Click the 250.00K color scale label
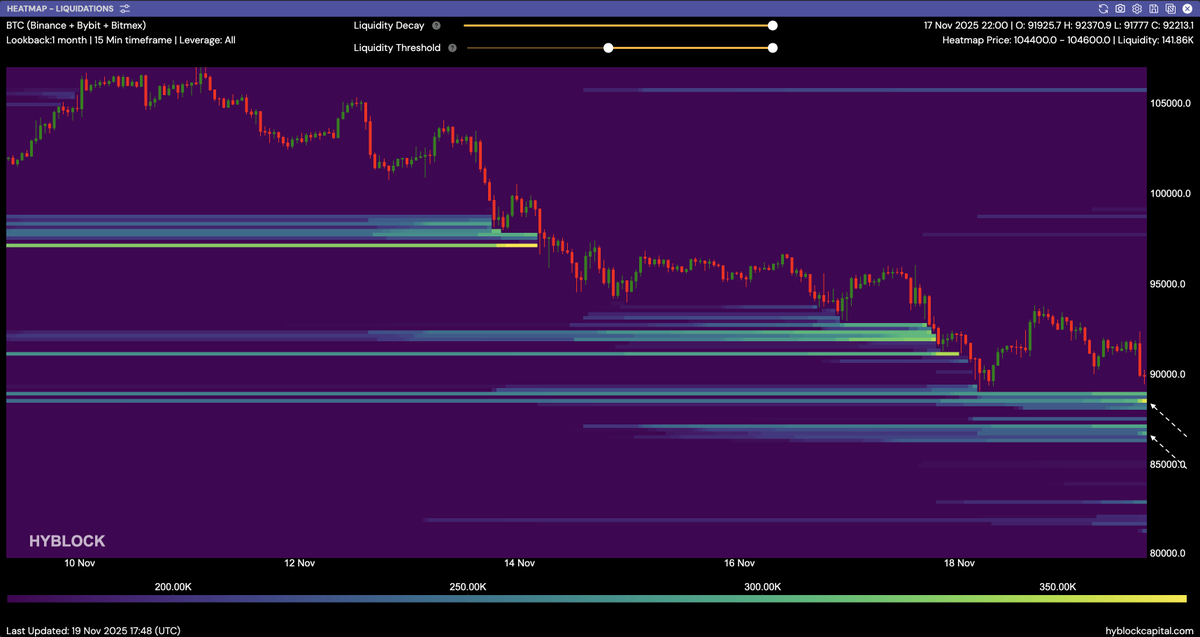 pos(468,587)
